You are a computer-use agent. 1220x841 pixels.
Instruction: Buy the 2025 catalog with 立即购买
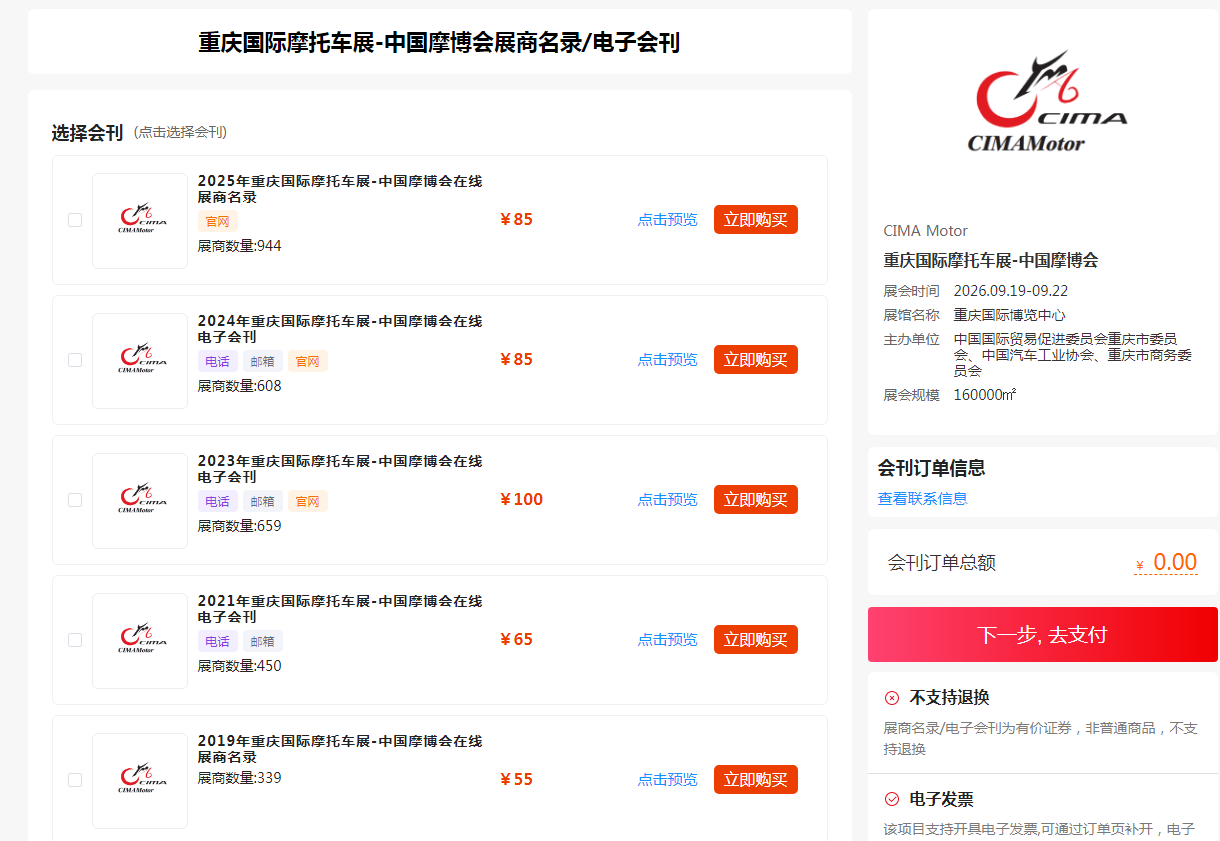pyautogui.click(x=755, y=220)
